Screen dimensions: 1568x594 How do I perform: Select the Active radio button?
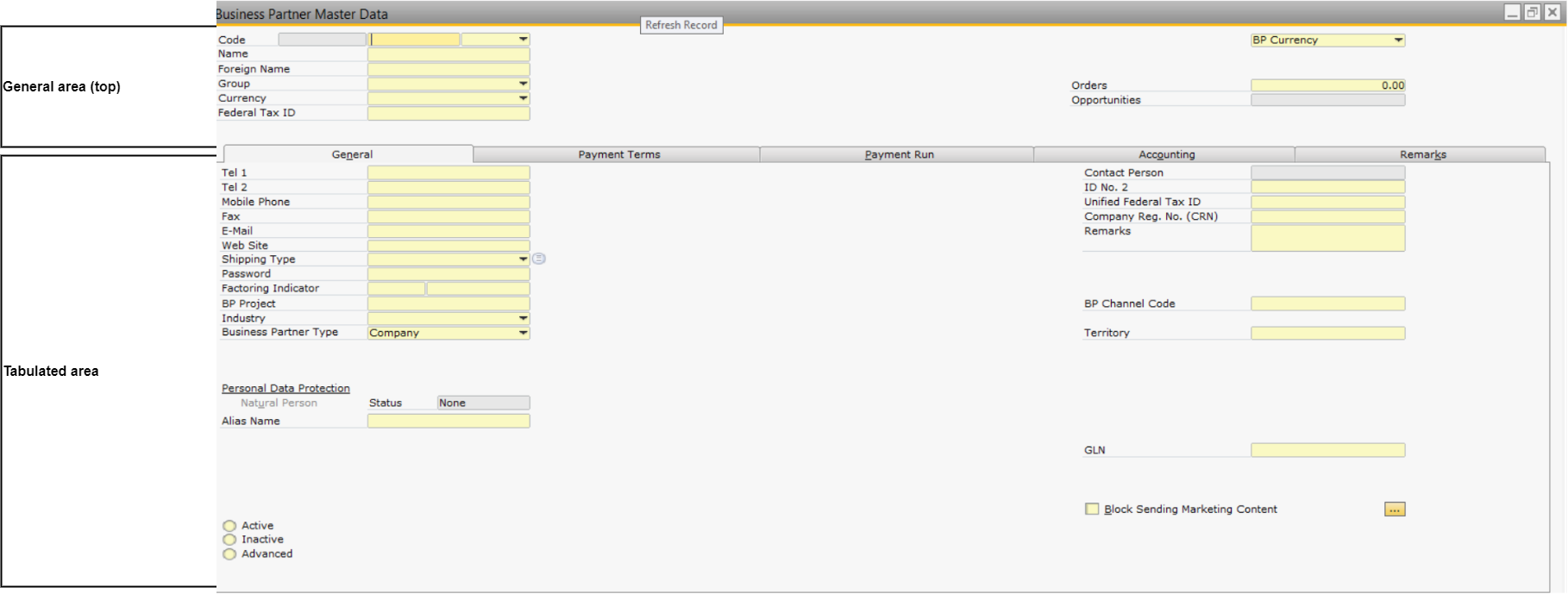click(229, 526)
